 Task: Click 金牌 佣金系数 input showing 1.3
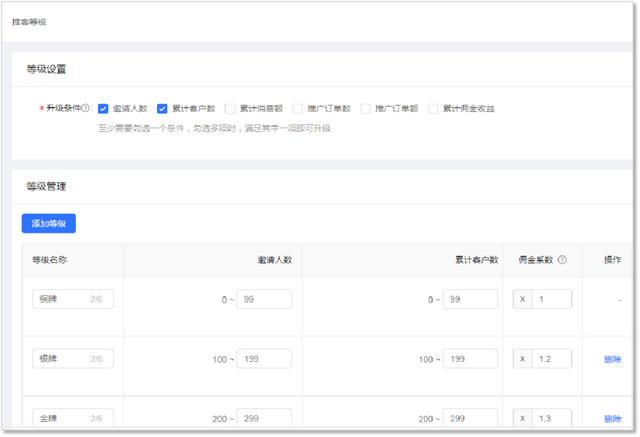(x=551, y=418)
